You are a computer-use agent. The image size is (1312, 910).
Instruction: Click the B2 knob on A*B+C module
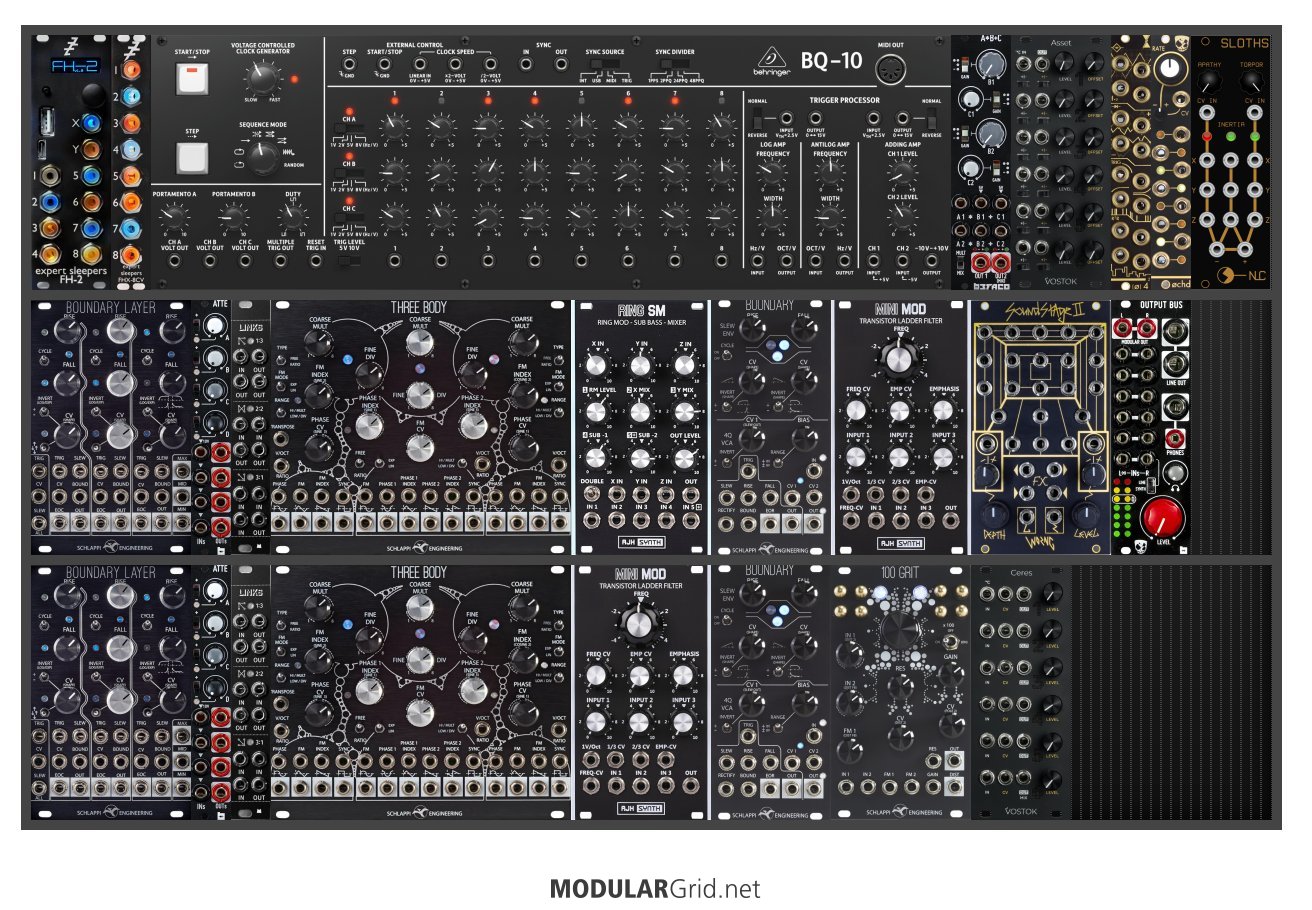pos(990,135)
